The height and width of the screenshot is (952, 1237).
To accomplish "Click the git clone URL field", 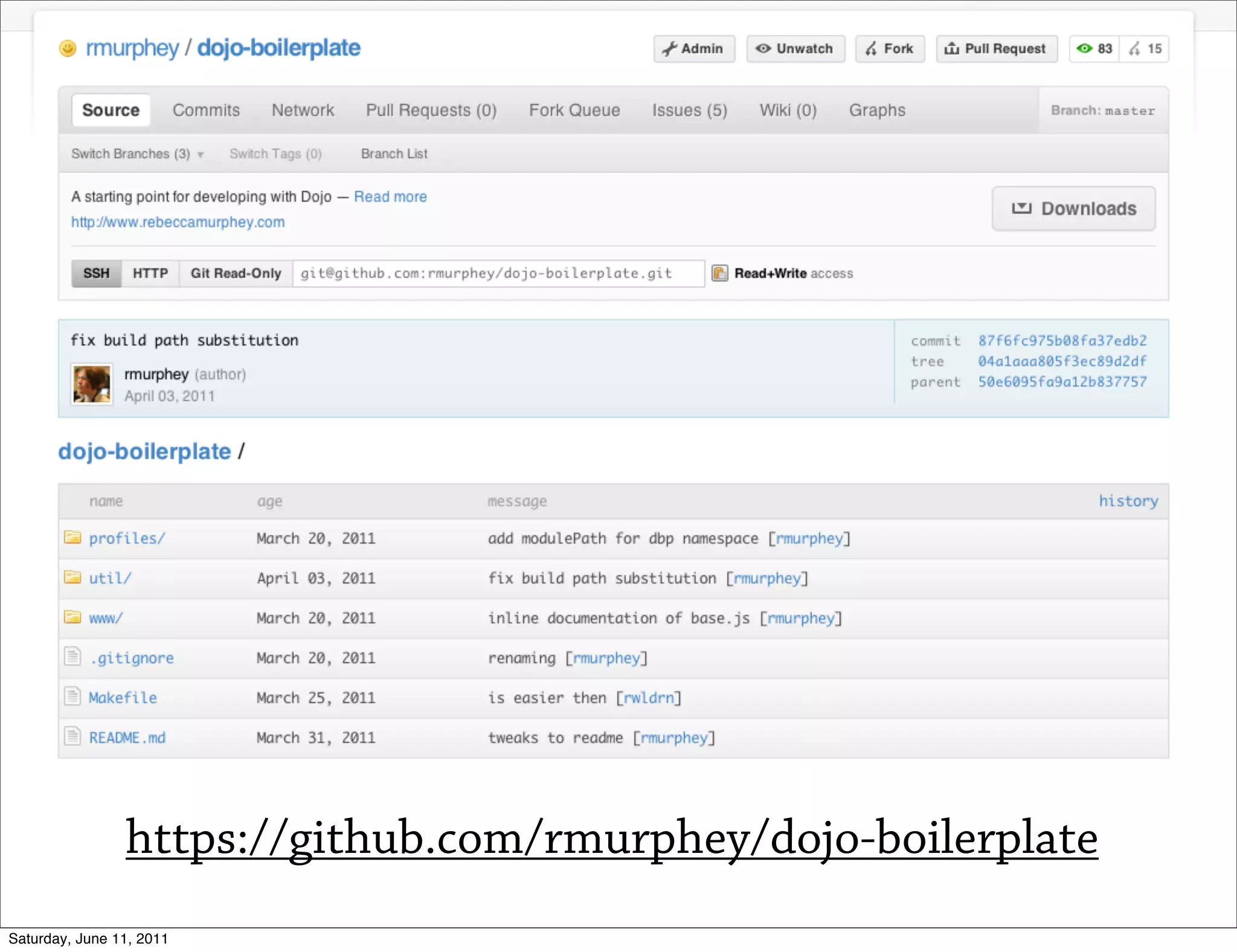I will (x=498, y=274).
